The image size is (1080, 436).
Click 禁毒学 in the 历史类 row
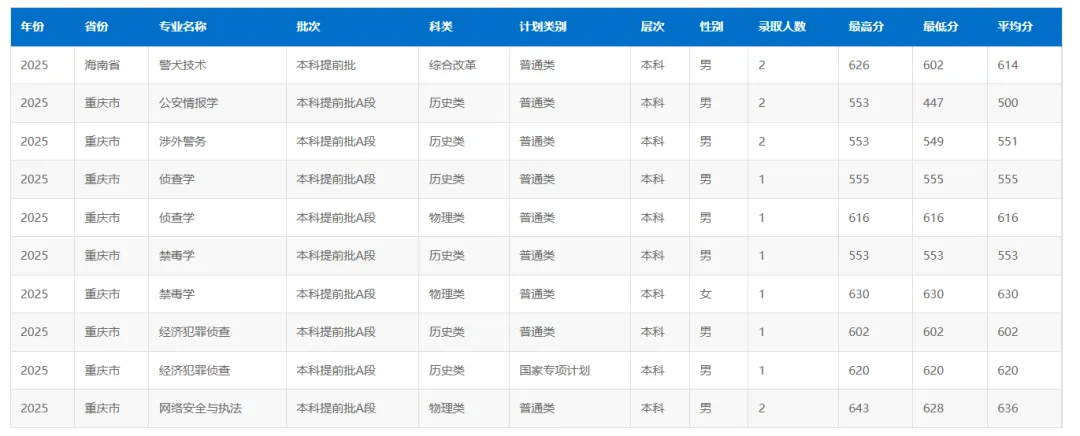[x=177, y=256]
